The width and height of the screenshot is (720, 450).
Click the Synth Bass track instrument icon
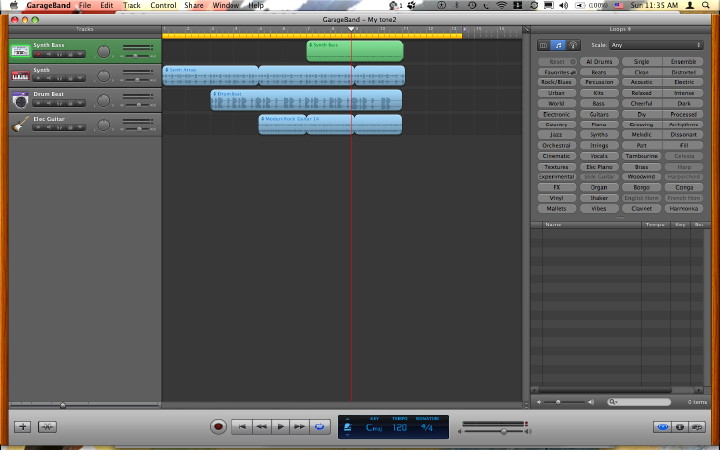20,51
